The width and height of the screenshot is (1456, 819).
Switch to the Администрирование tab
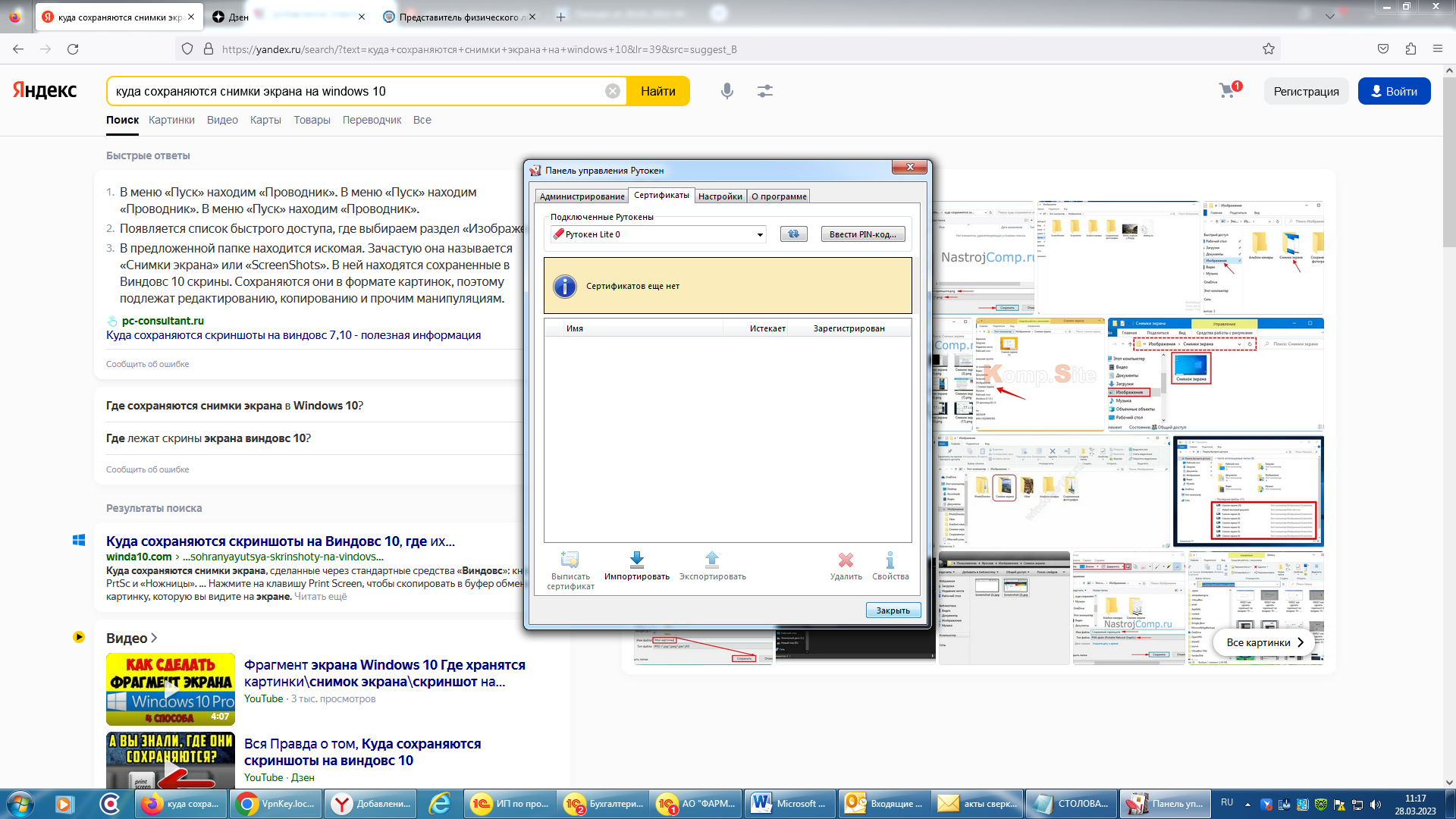582,196
